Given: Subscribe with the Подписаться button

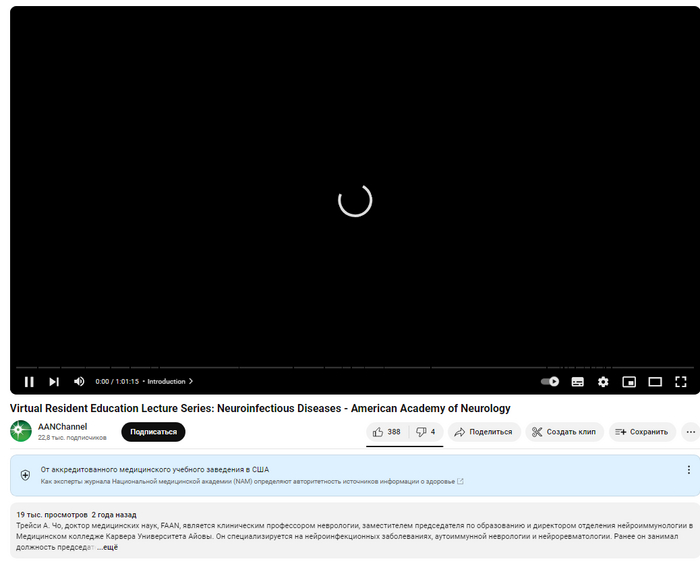Looking at the screenshot, I should click(153, 432).
